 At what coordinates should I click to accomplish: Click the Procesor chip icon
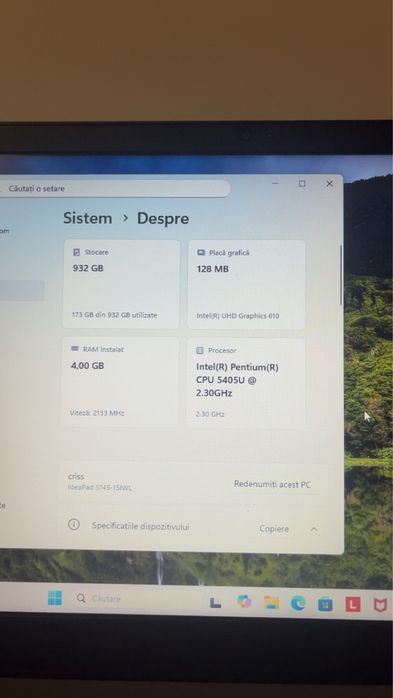(x=200, y=350)
